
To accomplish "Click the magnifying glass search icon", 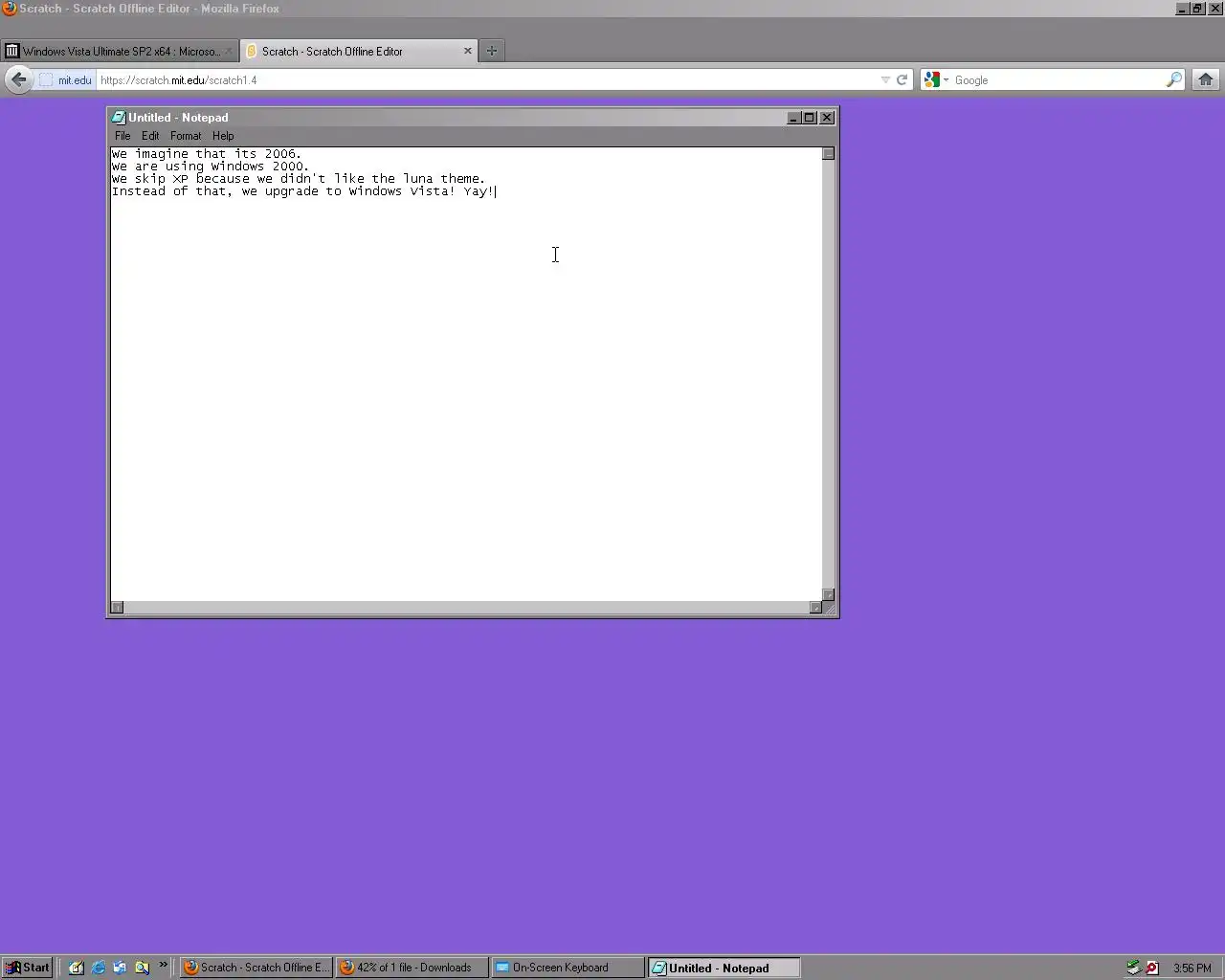I will coord(1173,79).
